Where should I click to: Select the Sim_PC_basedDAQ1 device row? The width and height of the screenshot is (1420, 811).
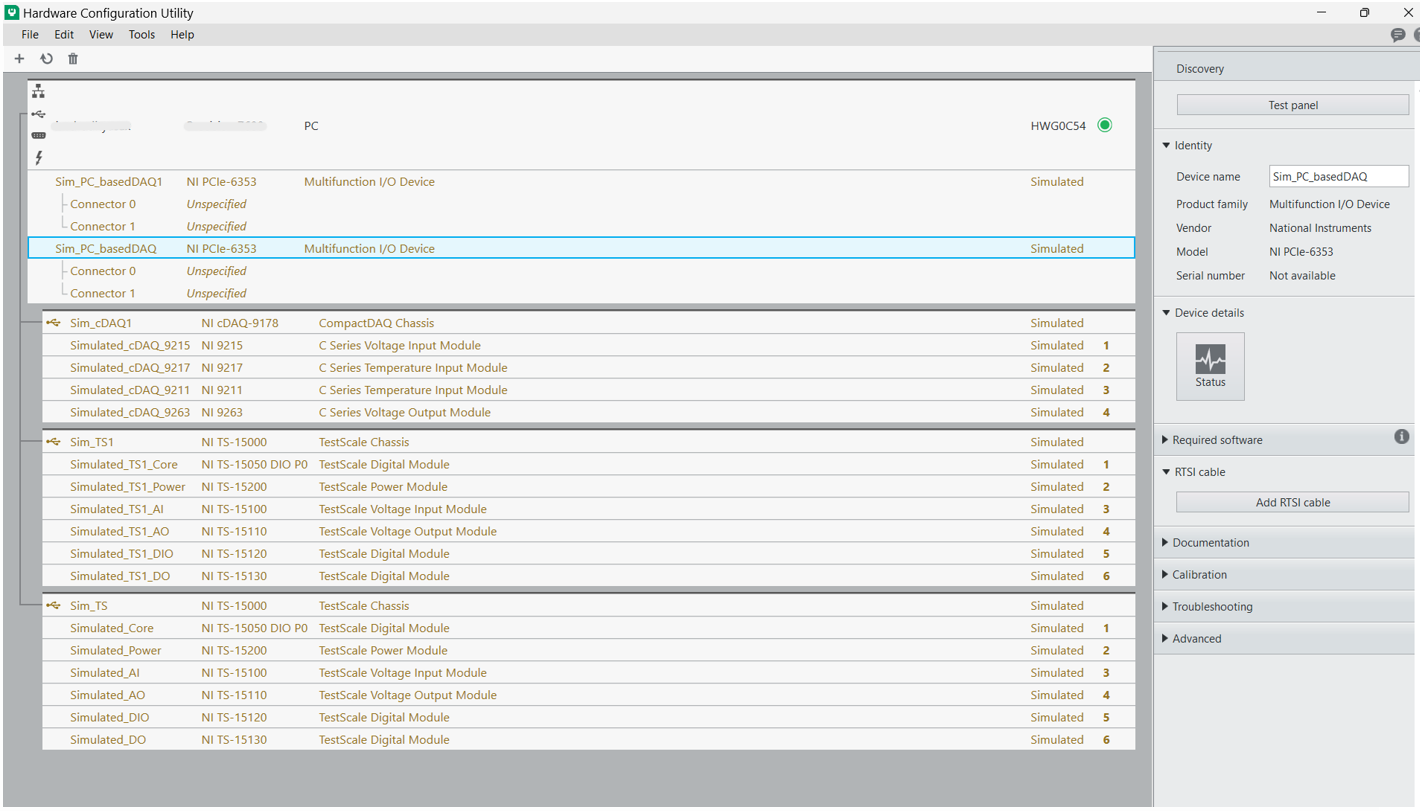[x=581, y=182]
